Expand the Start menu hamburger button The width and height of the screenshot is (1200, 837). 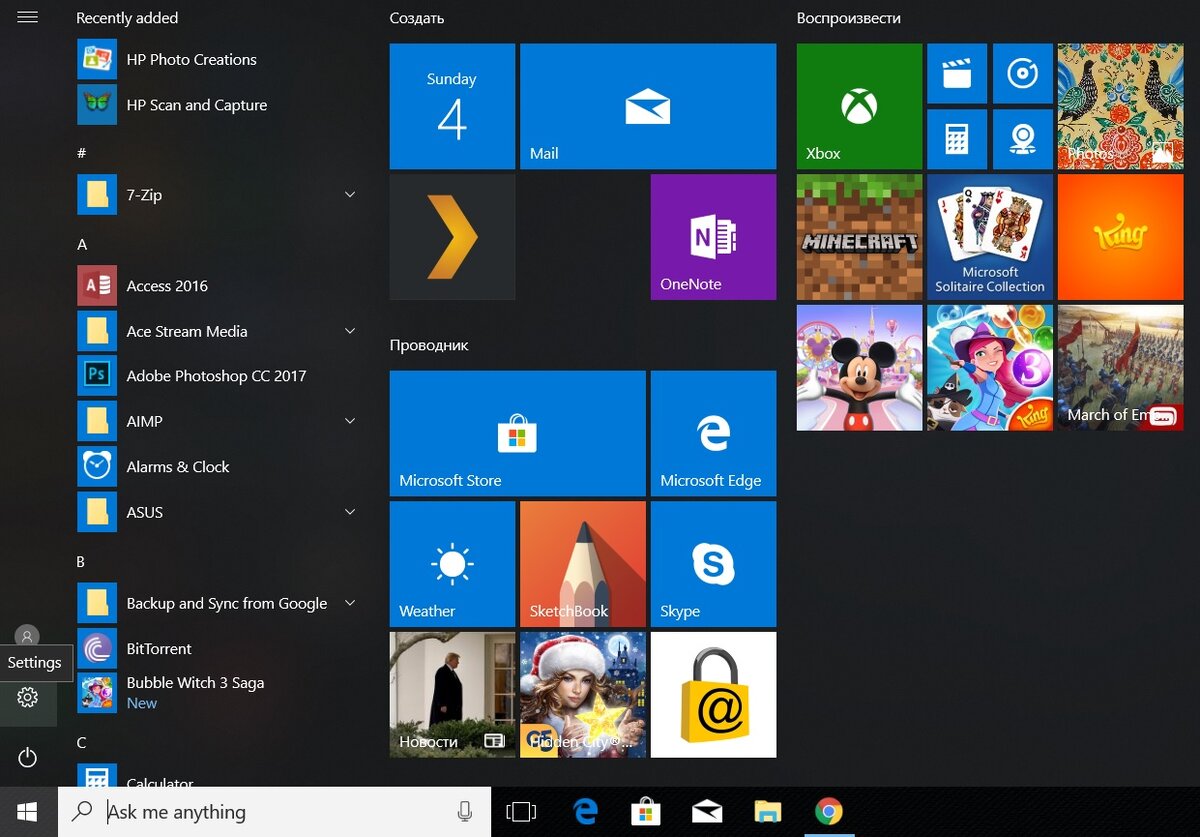tap(27, 17)
